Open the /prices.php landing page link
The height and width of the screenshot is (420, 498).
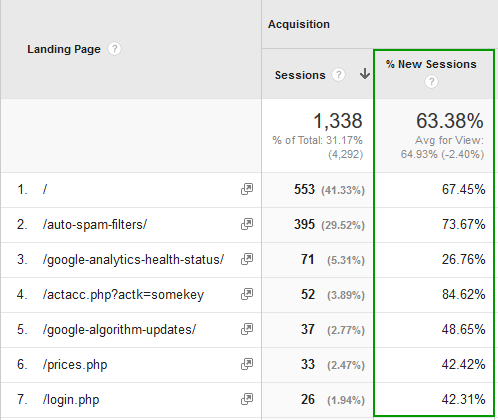(75, 364)
